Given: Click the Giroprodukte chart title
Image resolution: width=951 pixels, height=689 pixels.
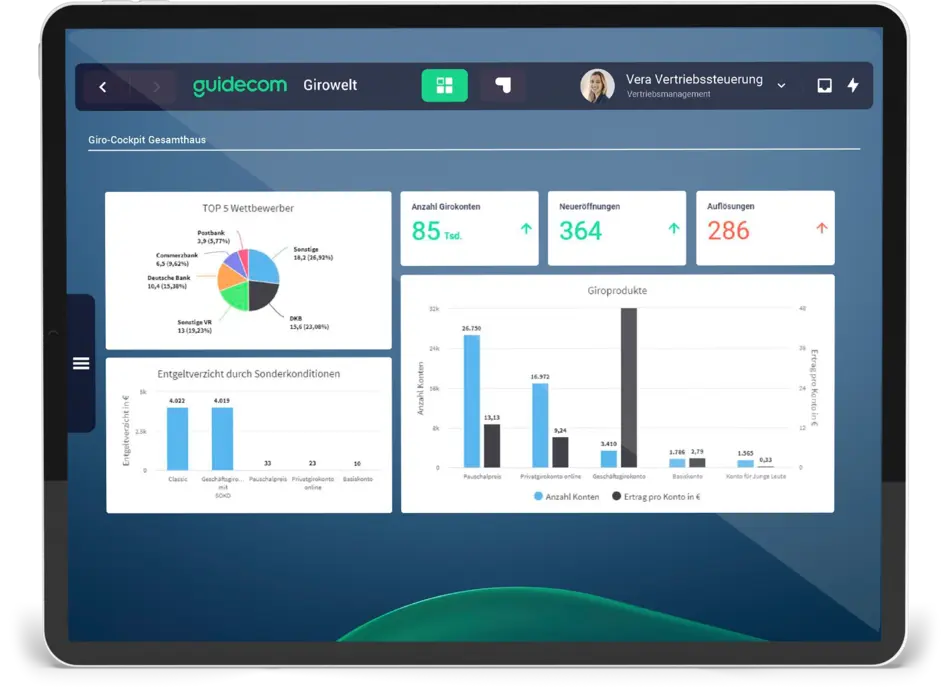Looking at the screenshot, I should 617,291.
